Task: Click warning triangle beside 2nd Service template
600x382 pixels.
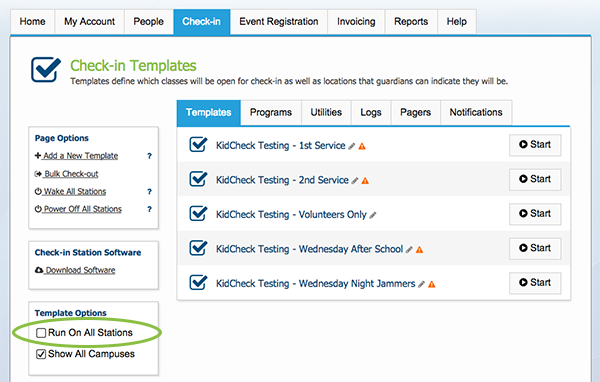Action: pyautogui.click(x=365, y=181)
